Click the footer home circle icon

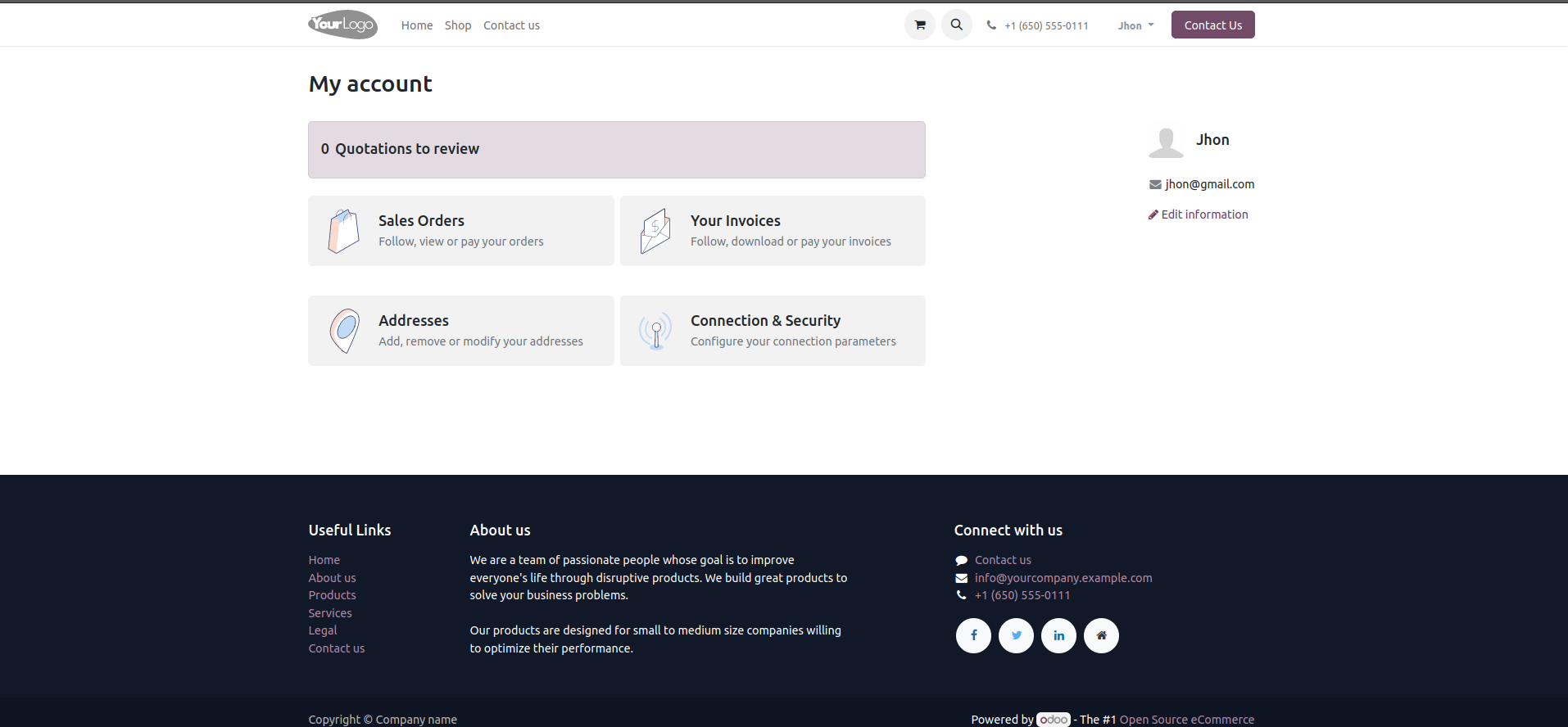(1101, 635)
